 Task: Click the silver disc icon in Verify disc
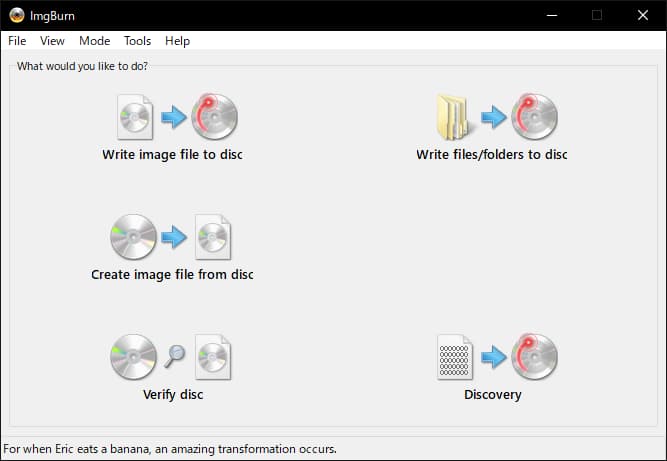[x=133, y=357]
